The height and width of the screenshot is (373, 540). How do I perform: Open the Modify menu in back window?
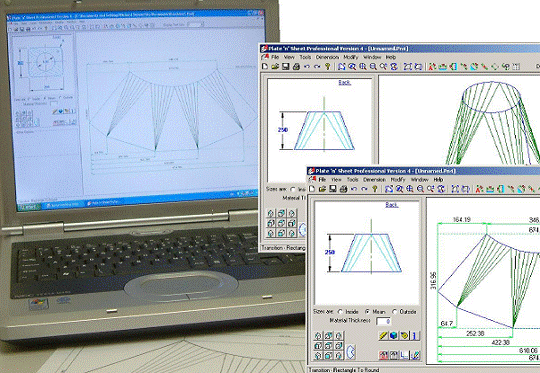(x=351, y=57)
